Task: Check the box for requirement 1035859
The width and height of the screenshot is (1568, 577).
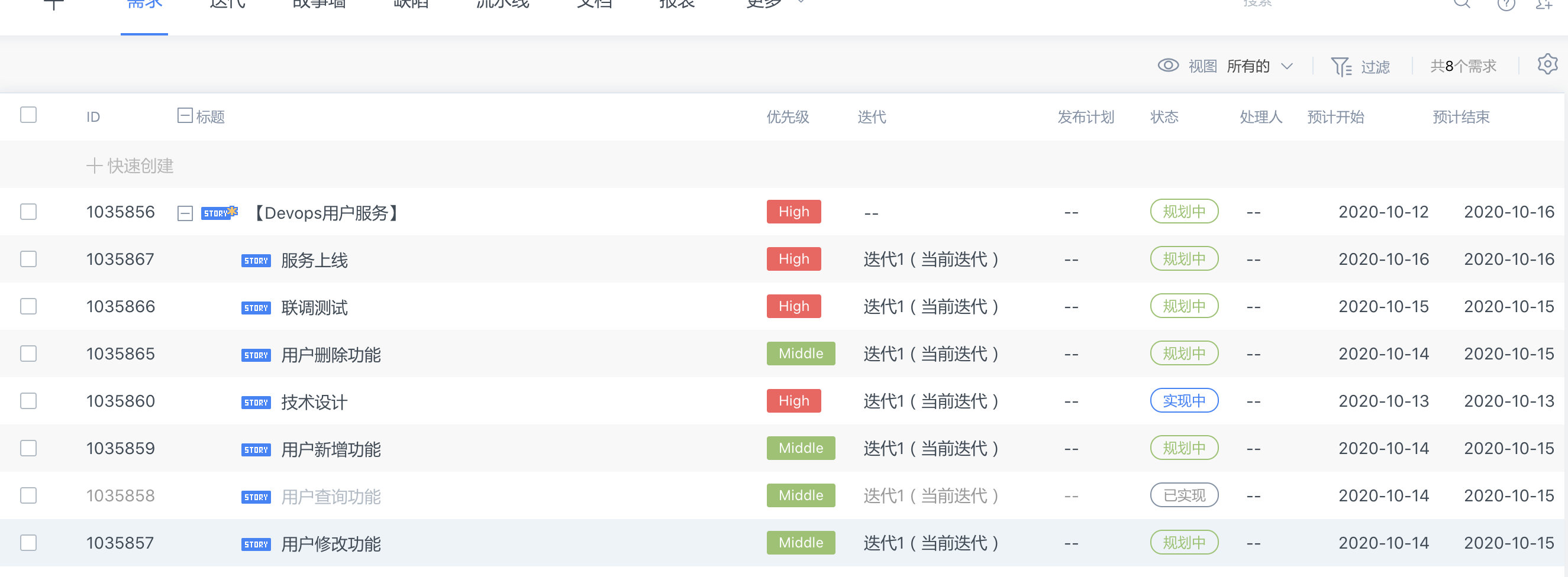Action: pyautogui.click(x=28, y=449)
